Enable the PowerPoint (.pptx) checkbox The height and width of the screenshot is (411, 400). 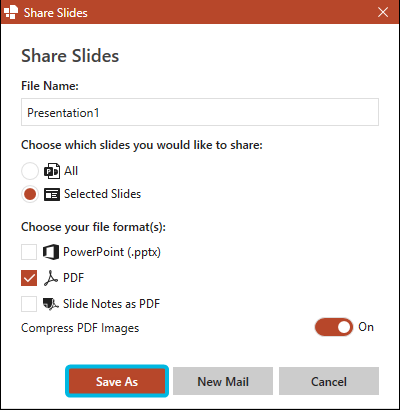point(29,252)
